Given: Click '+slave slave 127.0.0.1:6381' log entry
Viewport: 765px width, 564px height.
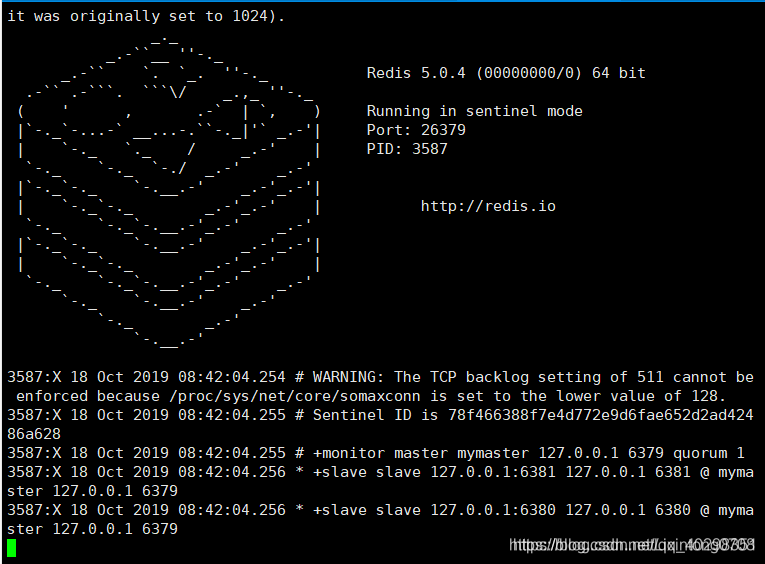Looking at the screenshot, I should (x=434, y=472).
